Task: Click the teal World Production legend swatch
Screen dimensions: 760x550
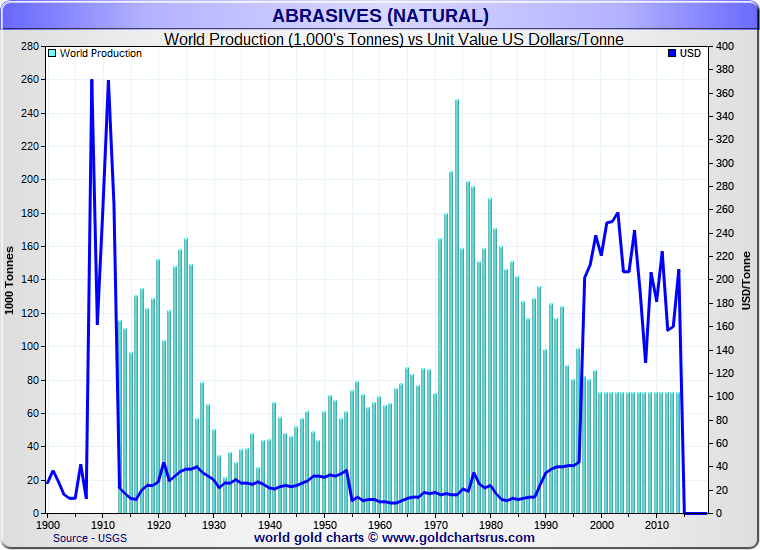Action: pyautogui.click(x=52, y=53)
